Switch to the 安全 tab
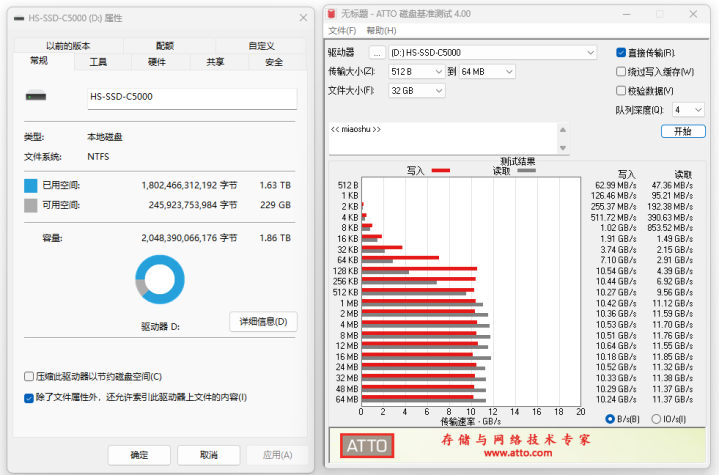The height and width of the screenshot is (475, 719). tap(274, 62)
